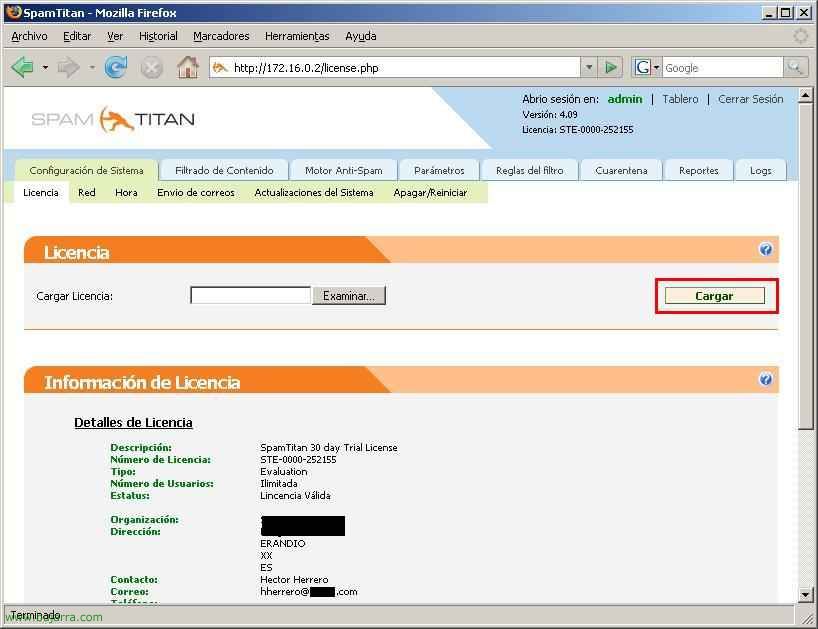Reload the page with the Refresh icon

pyautogui.click(x=116, y=67)
